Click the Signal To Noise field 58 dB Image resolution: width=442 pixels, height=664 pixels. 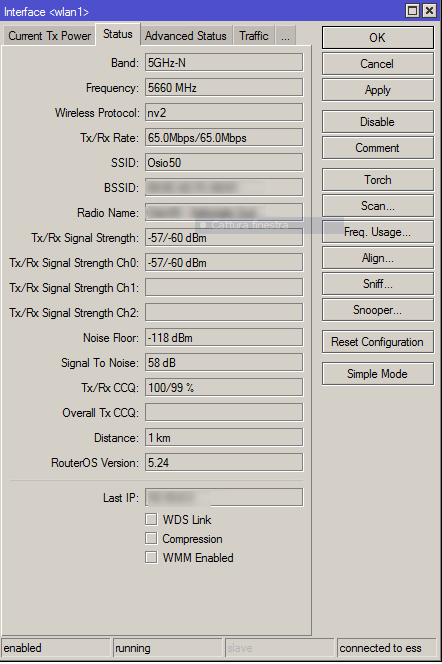224,362
